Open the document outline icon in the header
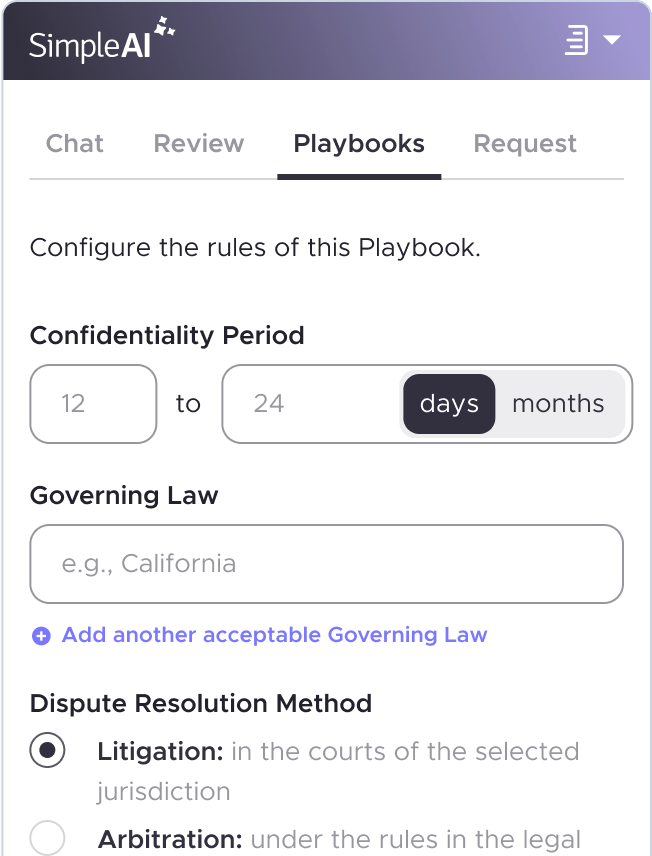This screenshot has height=856, width=652. click(575, 40)
